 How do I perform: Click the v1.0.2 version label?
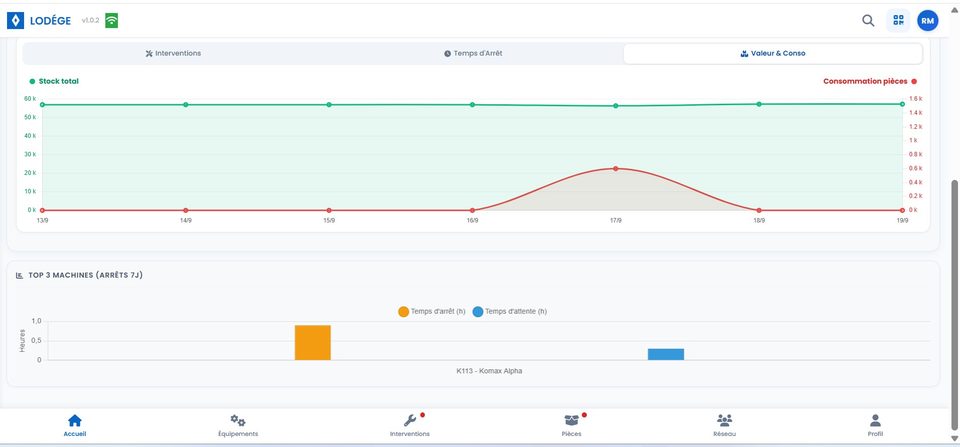[91, 21]
